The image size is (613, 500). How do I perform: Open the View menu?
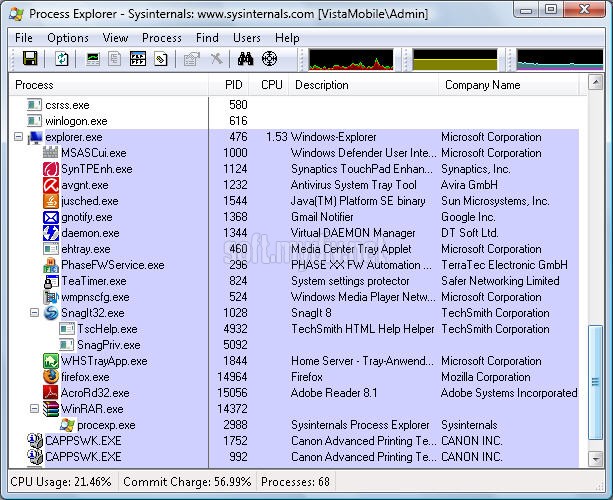[115, 38]
